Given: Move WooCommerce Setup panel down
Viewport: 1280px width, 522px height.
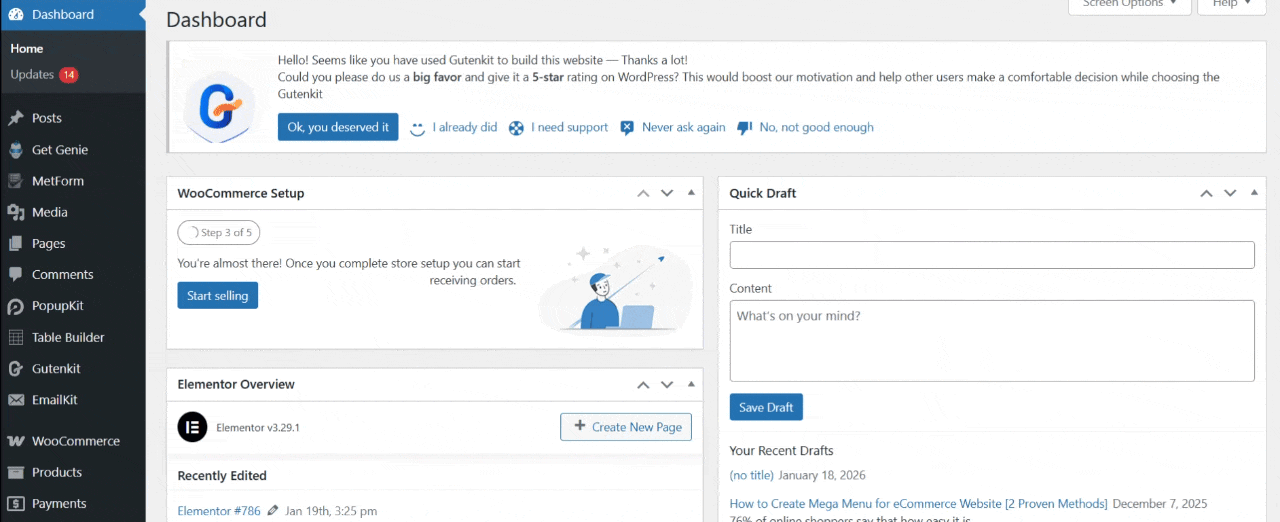Looking at the screenshot, I should click(667, 193).
